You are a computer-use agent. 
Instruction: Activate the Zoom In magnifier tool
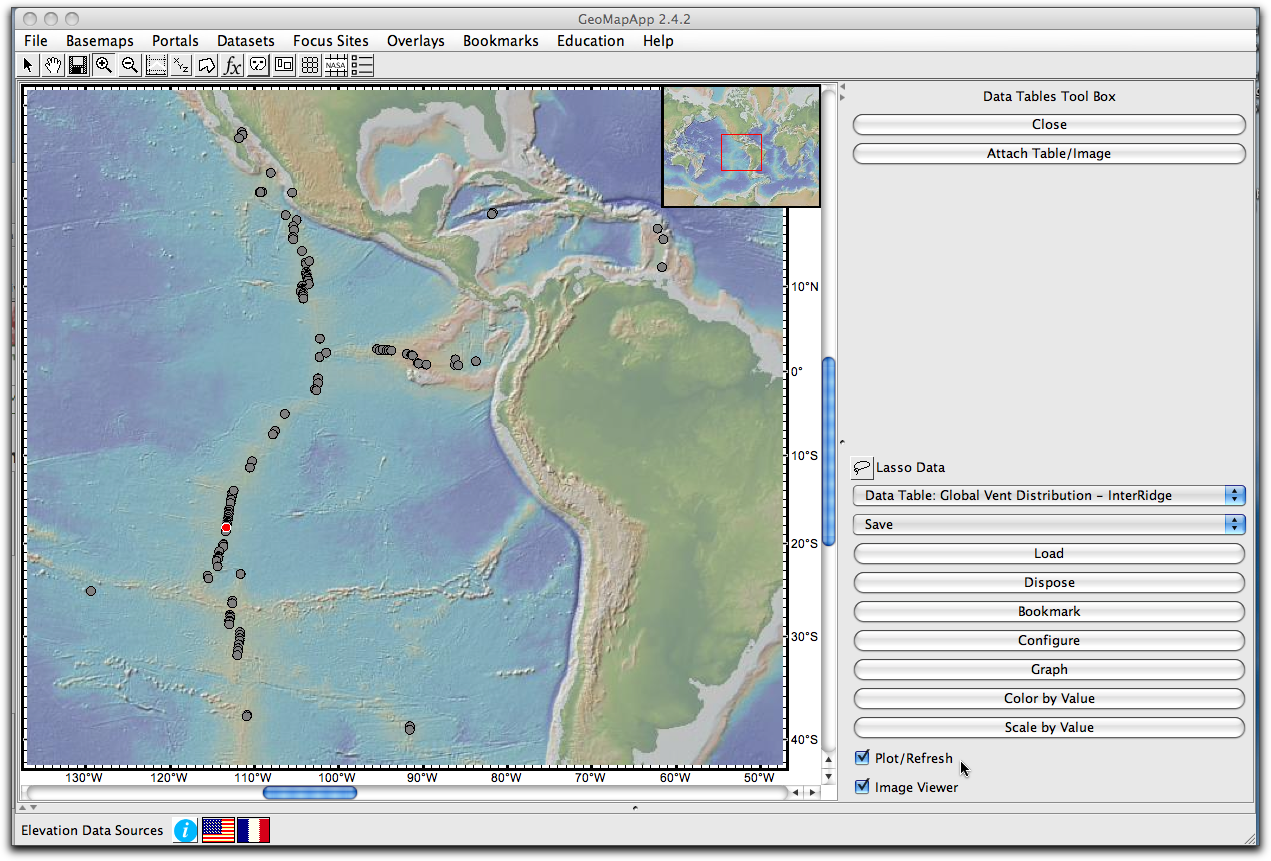104,64
